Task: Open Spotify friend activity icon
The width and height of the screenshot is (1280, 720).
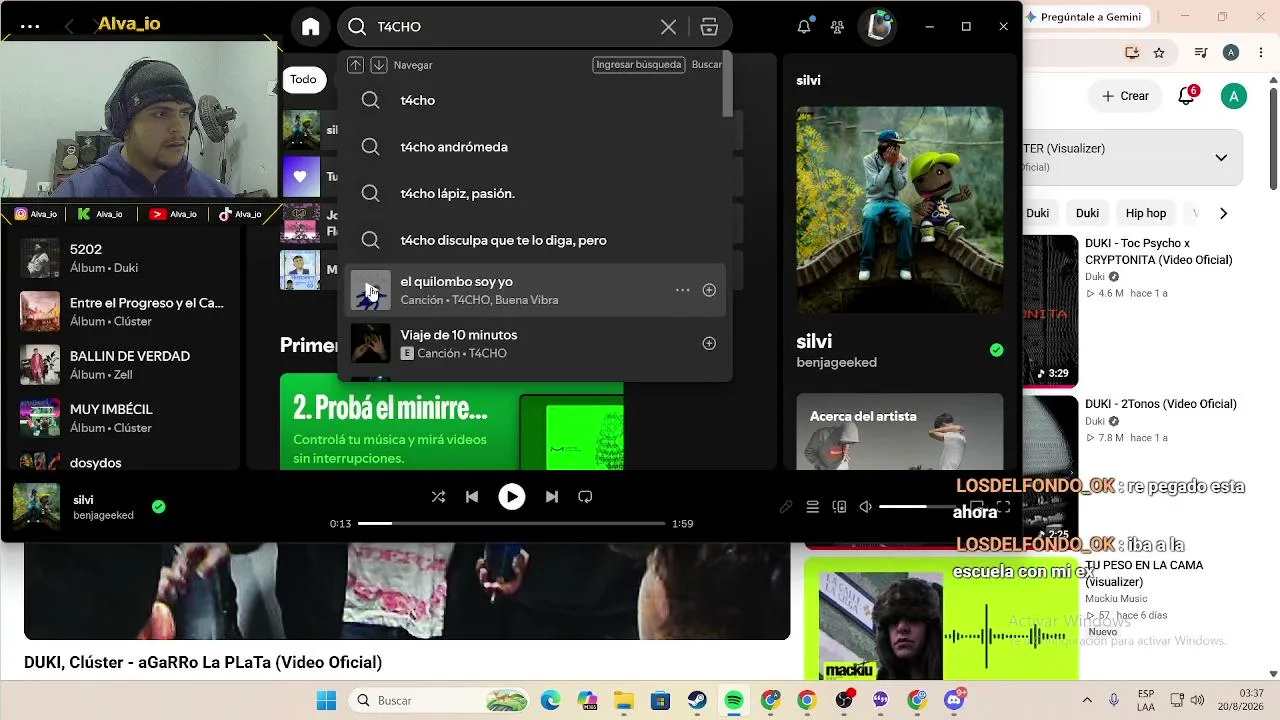Action: click(x=838, y=27)
